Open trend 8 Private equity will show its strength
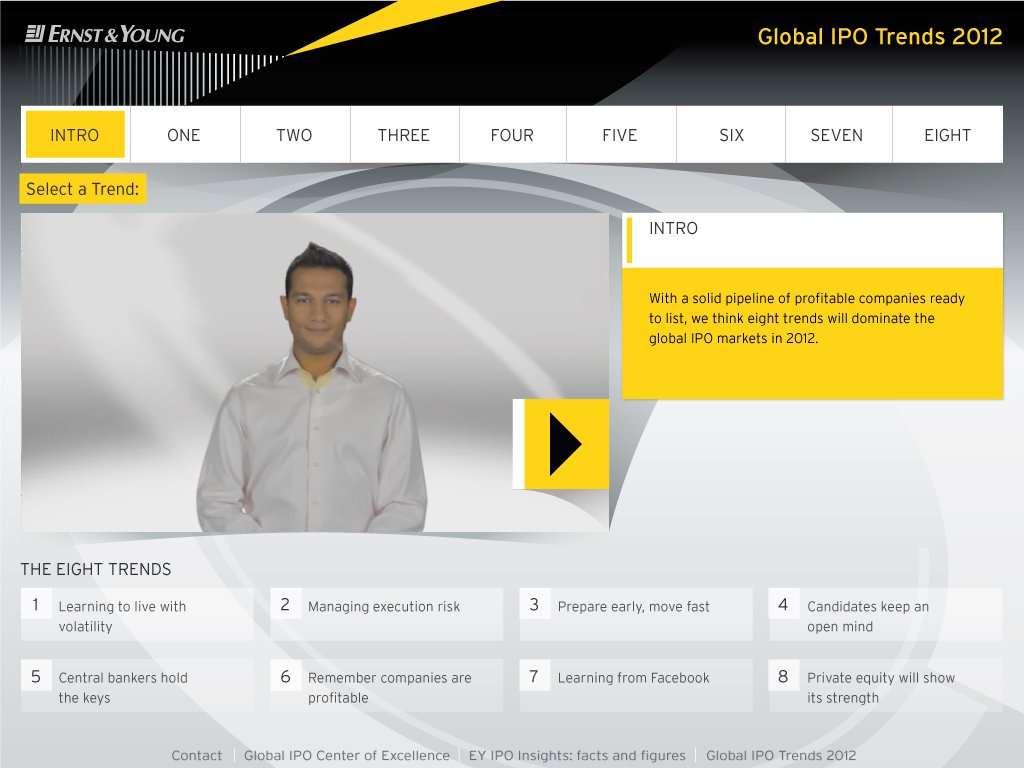The width and height of the screenshot is (1024, 768). pos(884,686)
